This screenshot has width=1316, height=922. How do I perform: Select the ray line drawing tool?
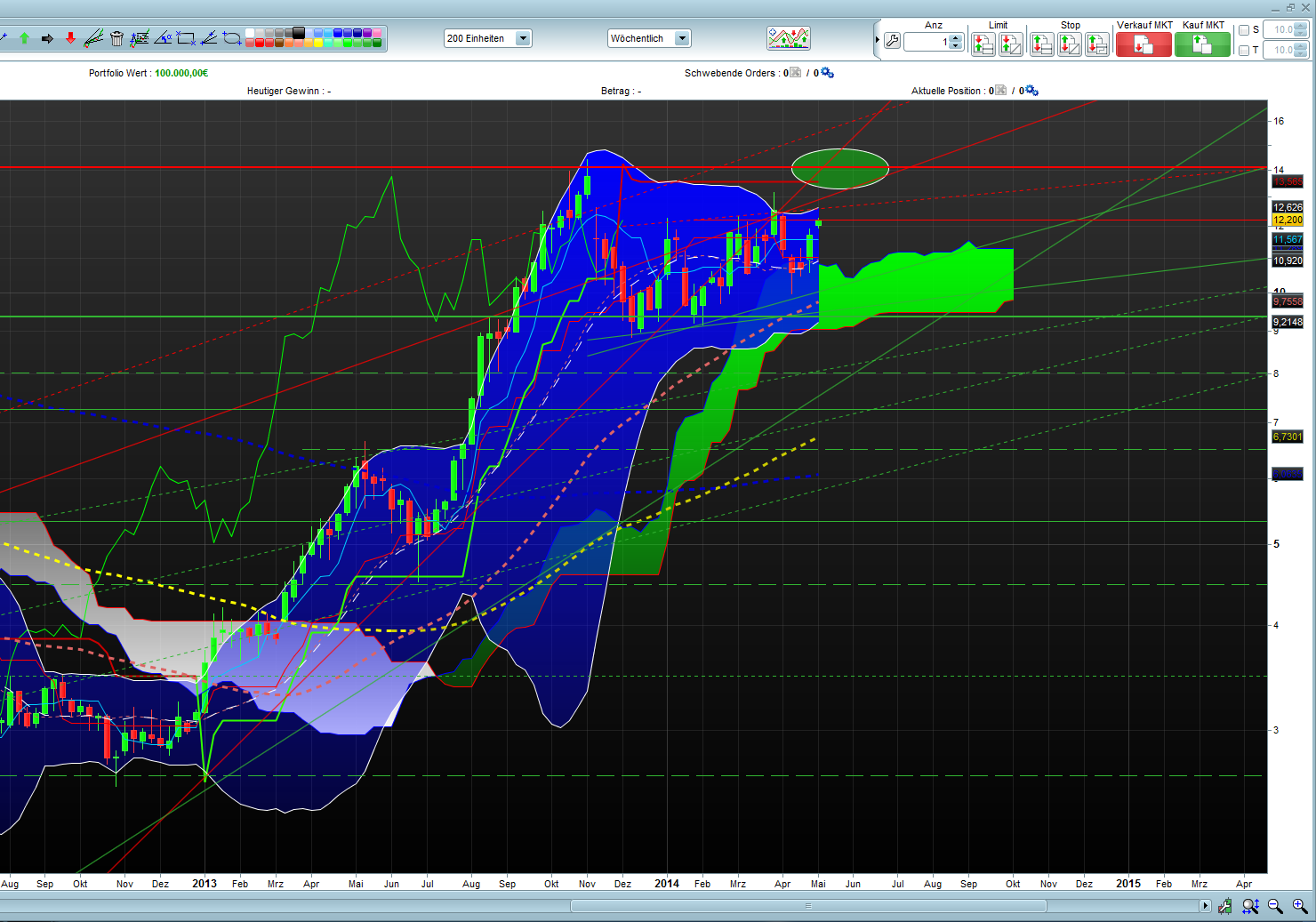pyautogui.click(x=209, y=38)
